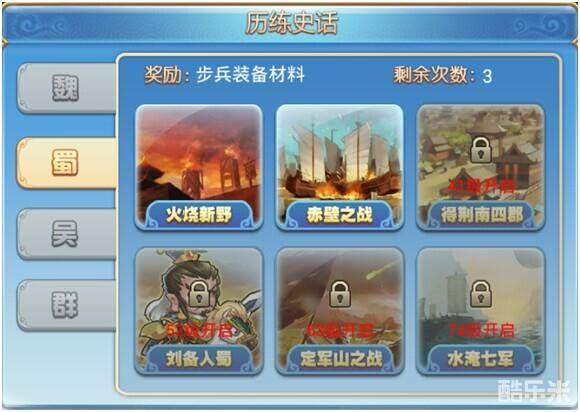Open the 群 faction tab

pos(67,305)
